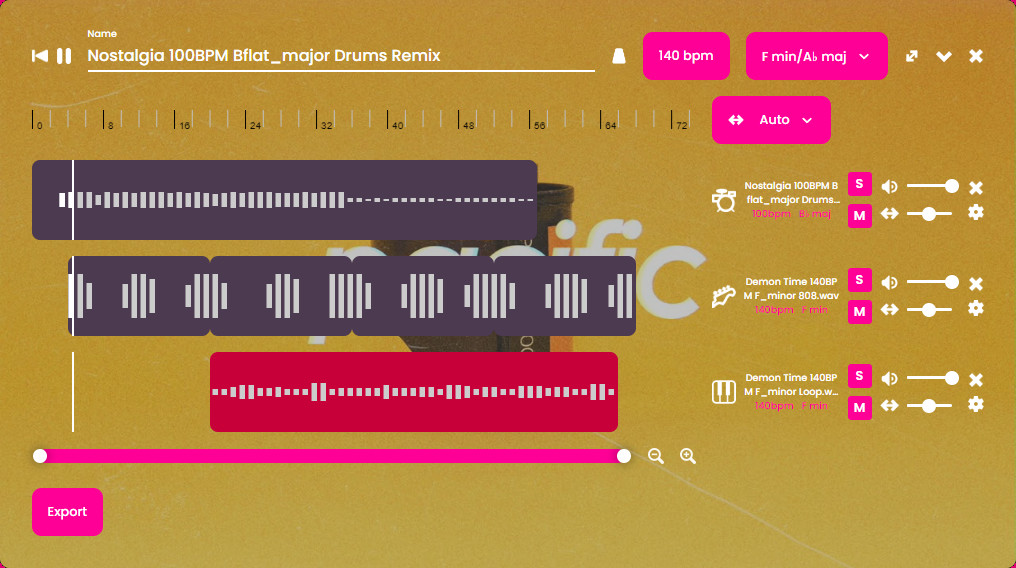Click the left handle of the timeline scrollbar
The width and height of the screenshot is (1016, 568).
coord(40,456)
